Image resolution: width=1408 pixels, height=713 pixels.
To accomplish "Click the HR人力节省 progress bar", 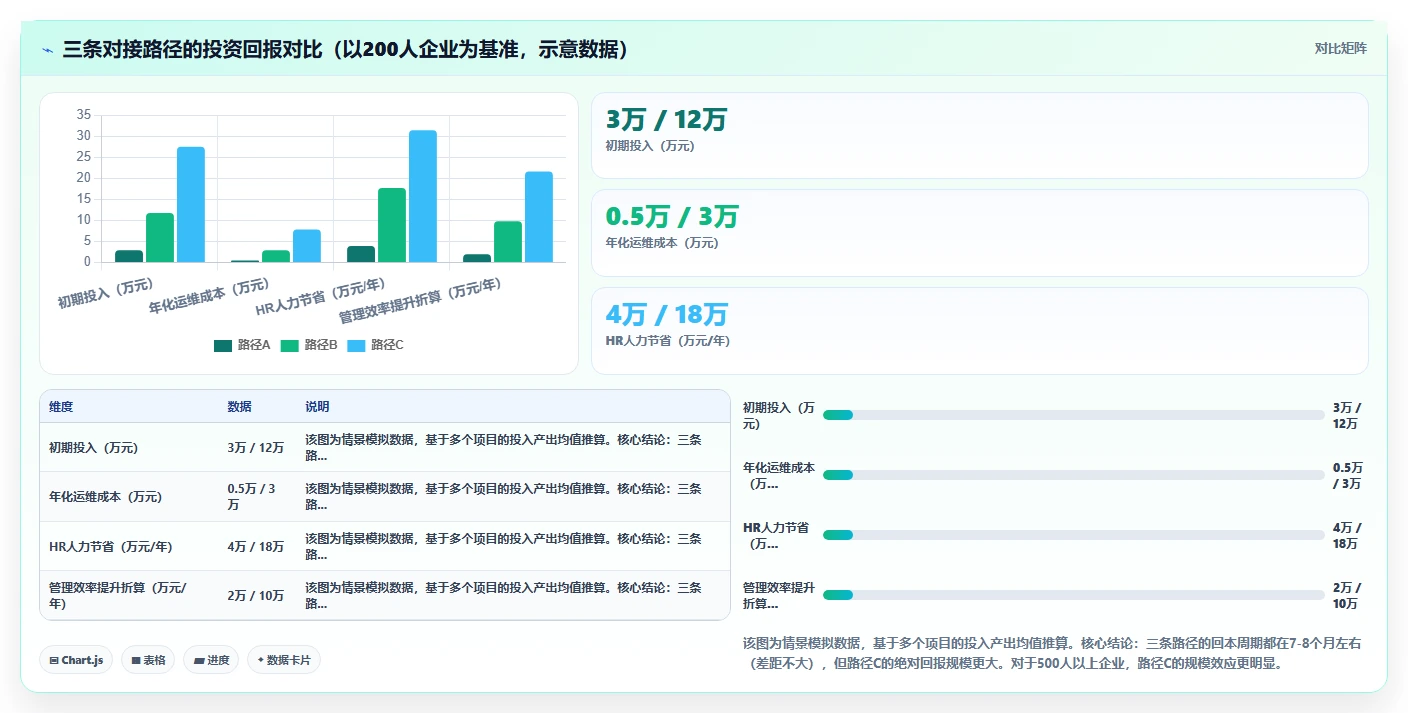I will point(1073,535).
